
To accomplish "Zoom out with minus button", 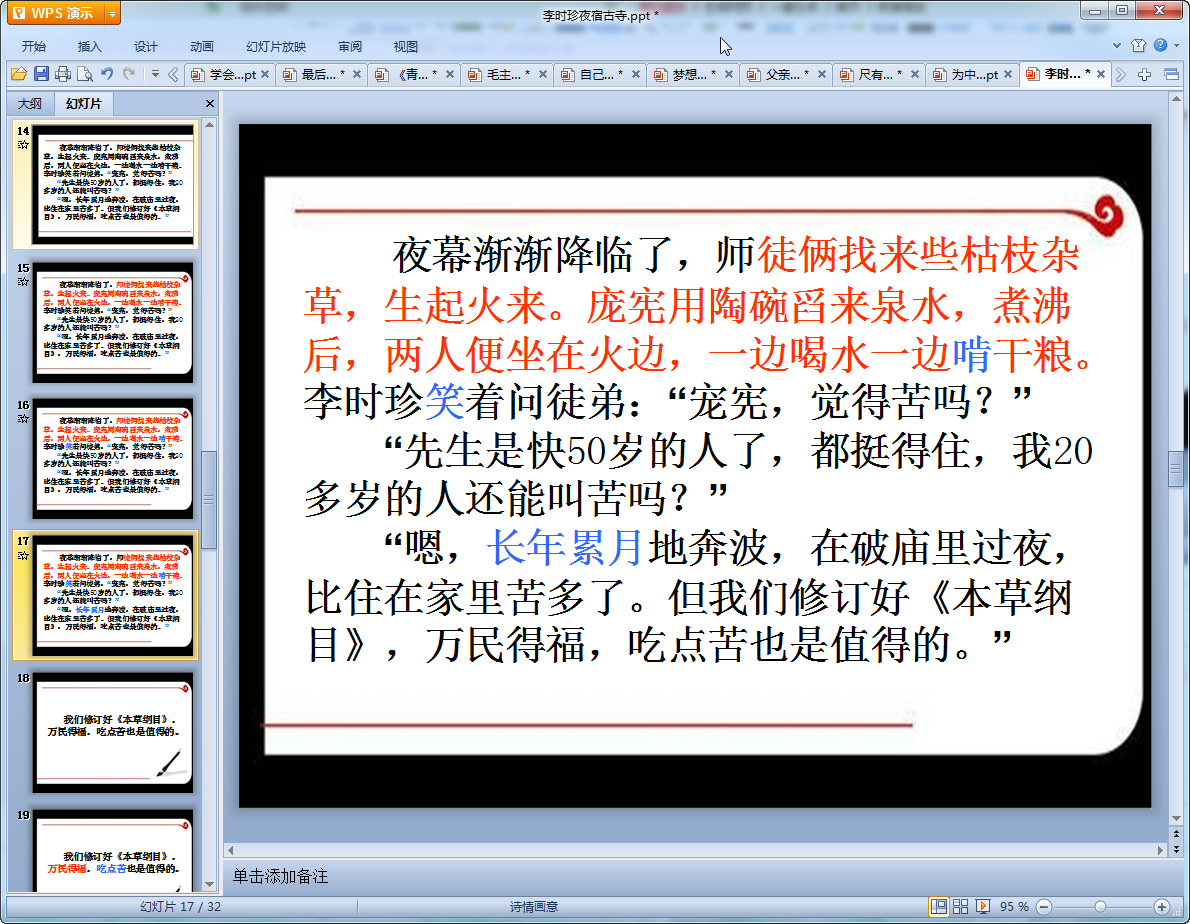I will point(1044,907).
